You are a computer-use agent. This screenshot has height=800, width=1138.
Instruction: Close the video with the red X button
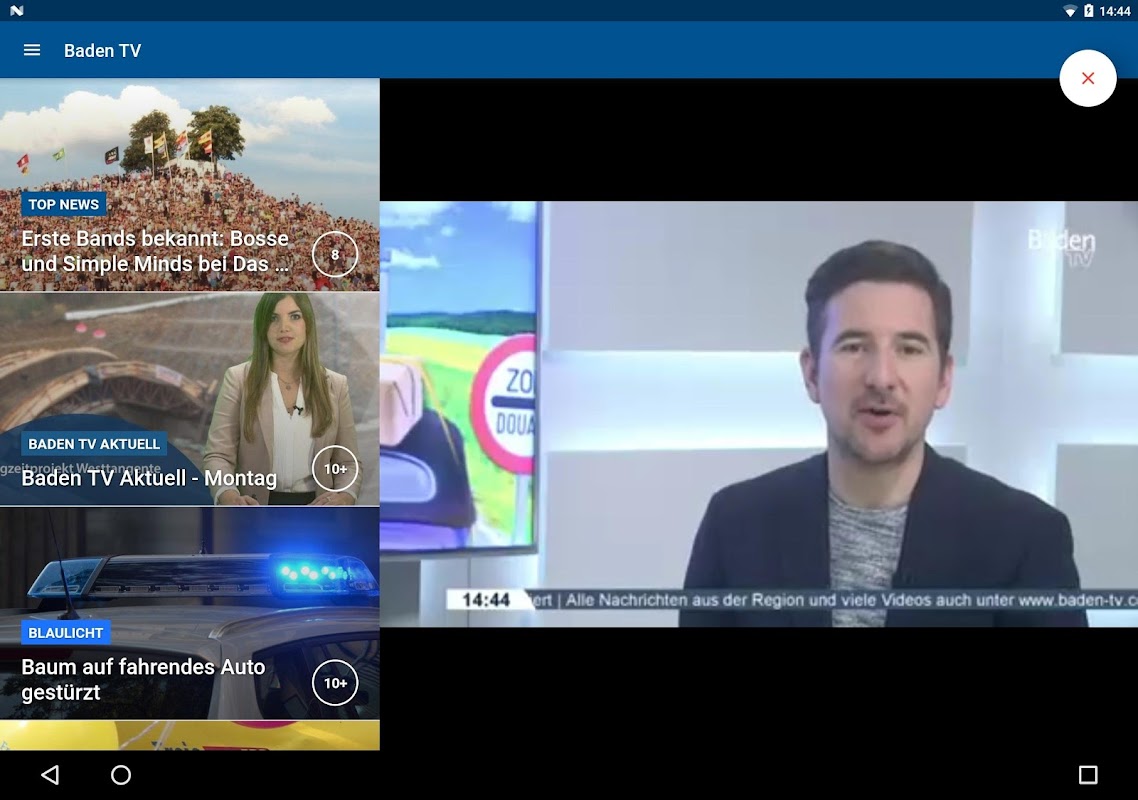(x=1087, y=78)
